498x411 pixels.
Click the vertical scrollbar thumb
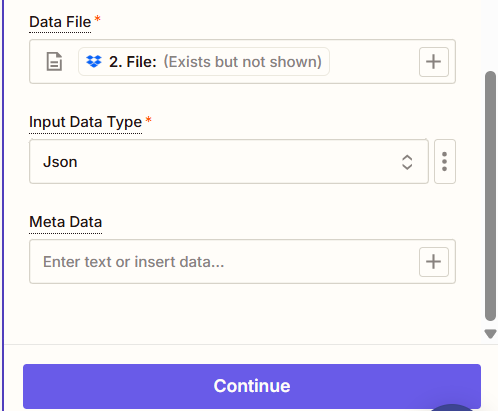click(490, 196)
